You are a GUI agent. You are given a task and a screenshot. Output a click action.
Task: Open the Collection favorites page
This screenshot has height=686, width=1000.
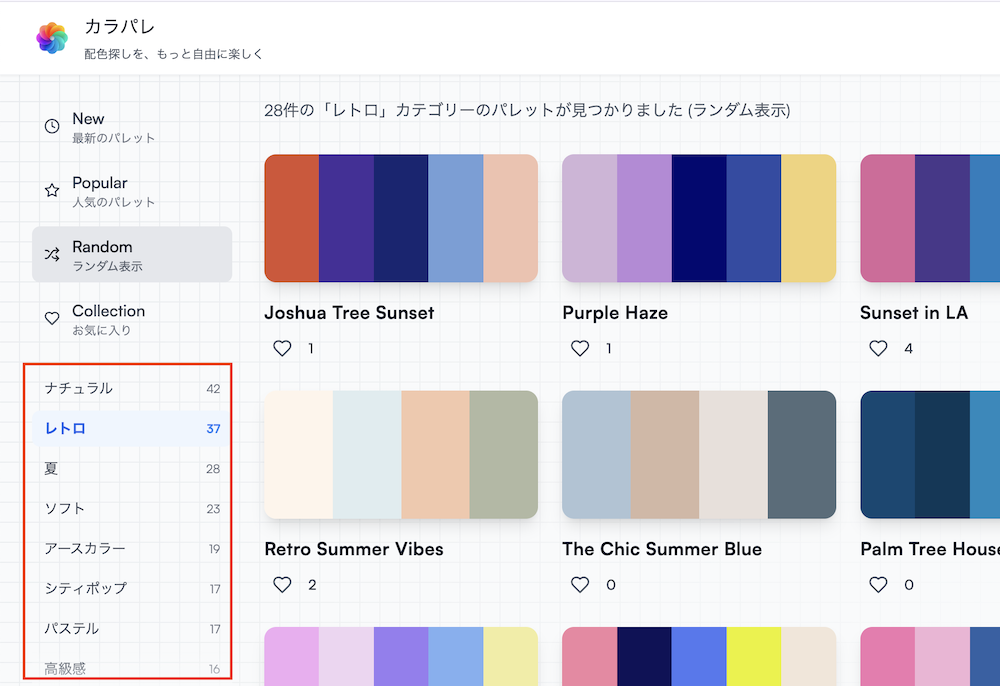click(132, 319)
